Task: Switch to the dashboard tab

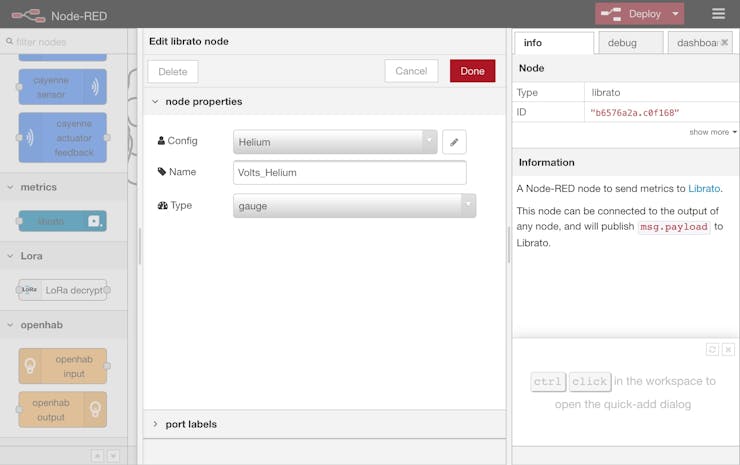Action: point(697,43)
